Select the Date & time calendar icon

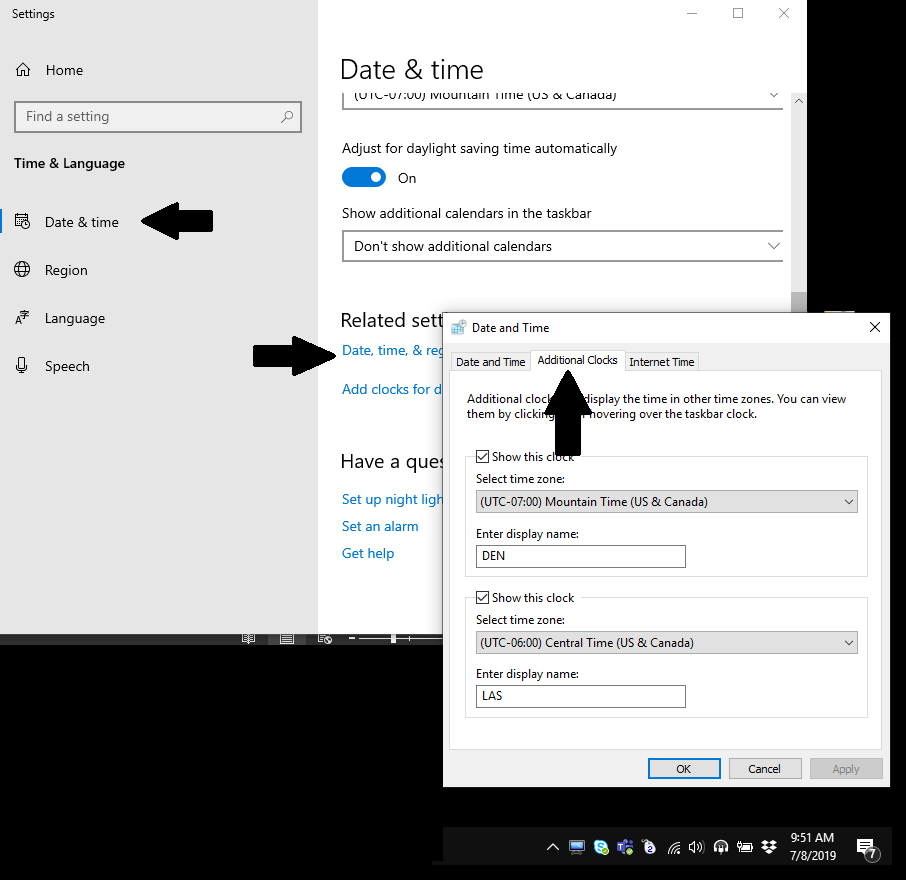point(23,221)
